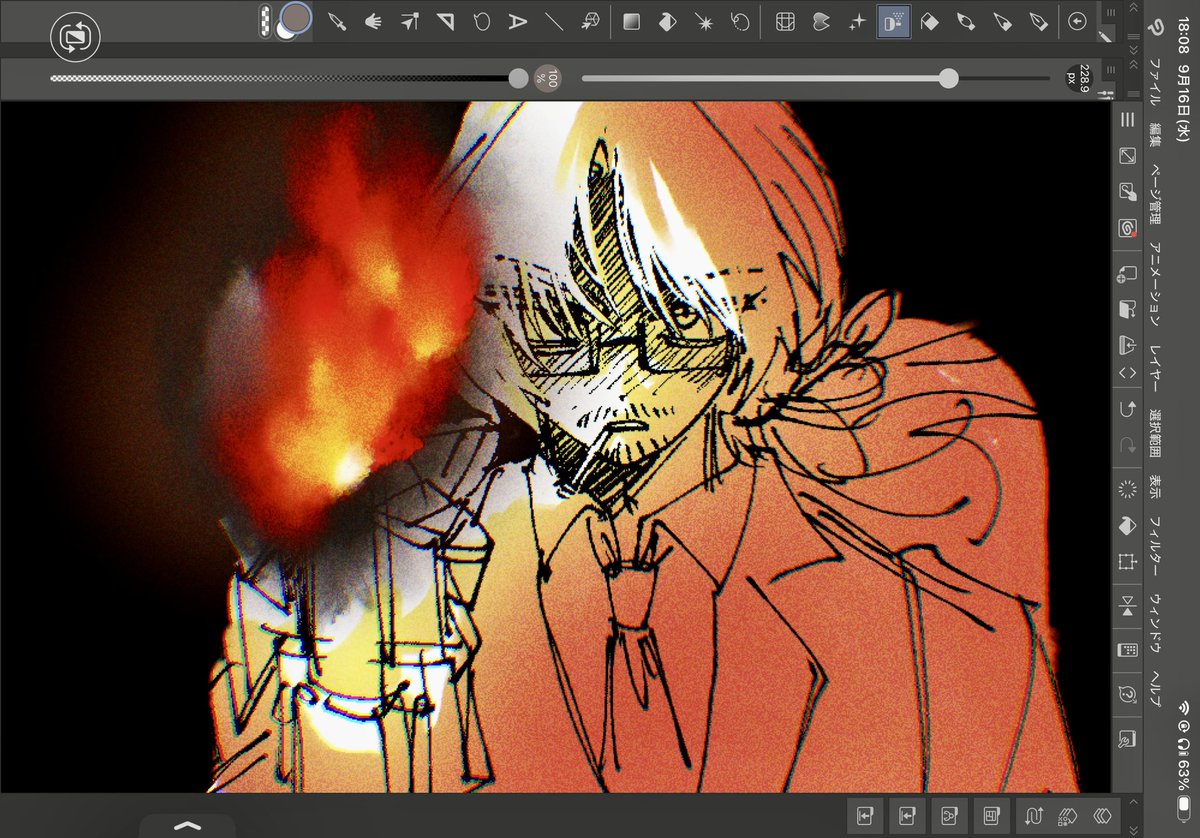Viewport: 1200px width, 838px height.
Task: Click the mirrored-triangles flip icon
Action: [x=1127, y=605]
